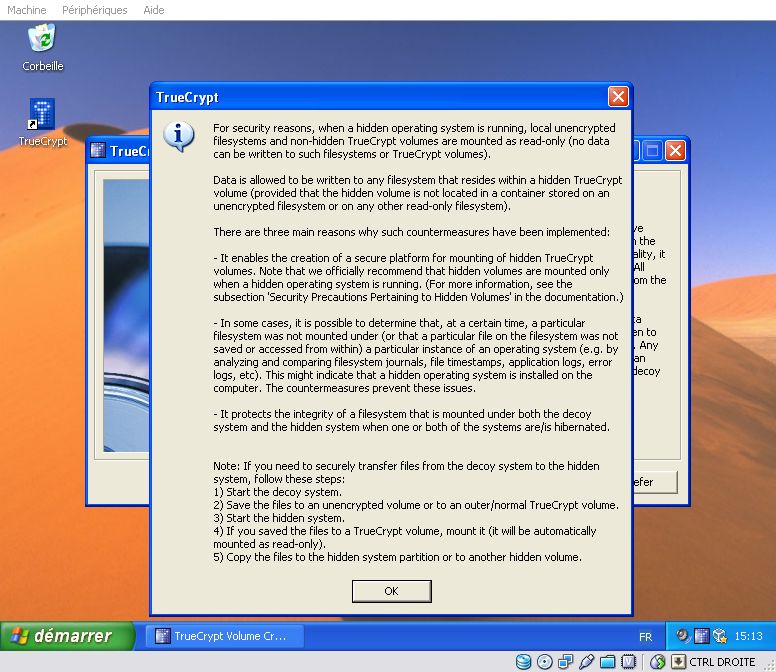Click the CTRL DROITE host key label
Screen dimensions: 776x672
coord(722,662)
